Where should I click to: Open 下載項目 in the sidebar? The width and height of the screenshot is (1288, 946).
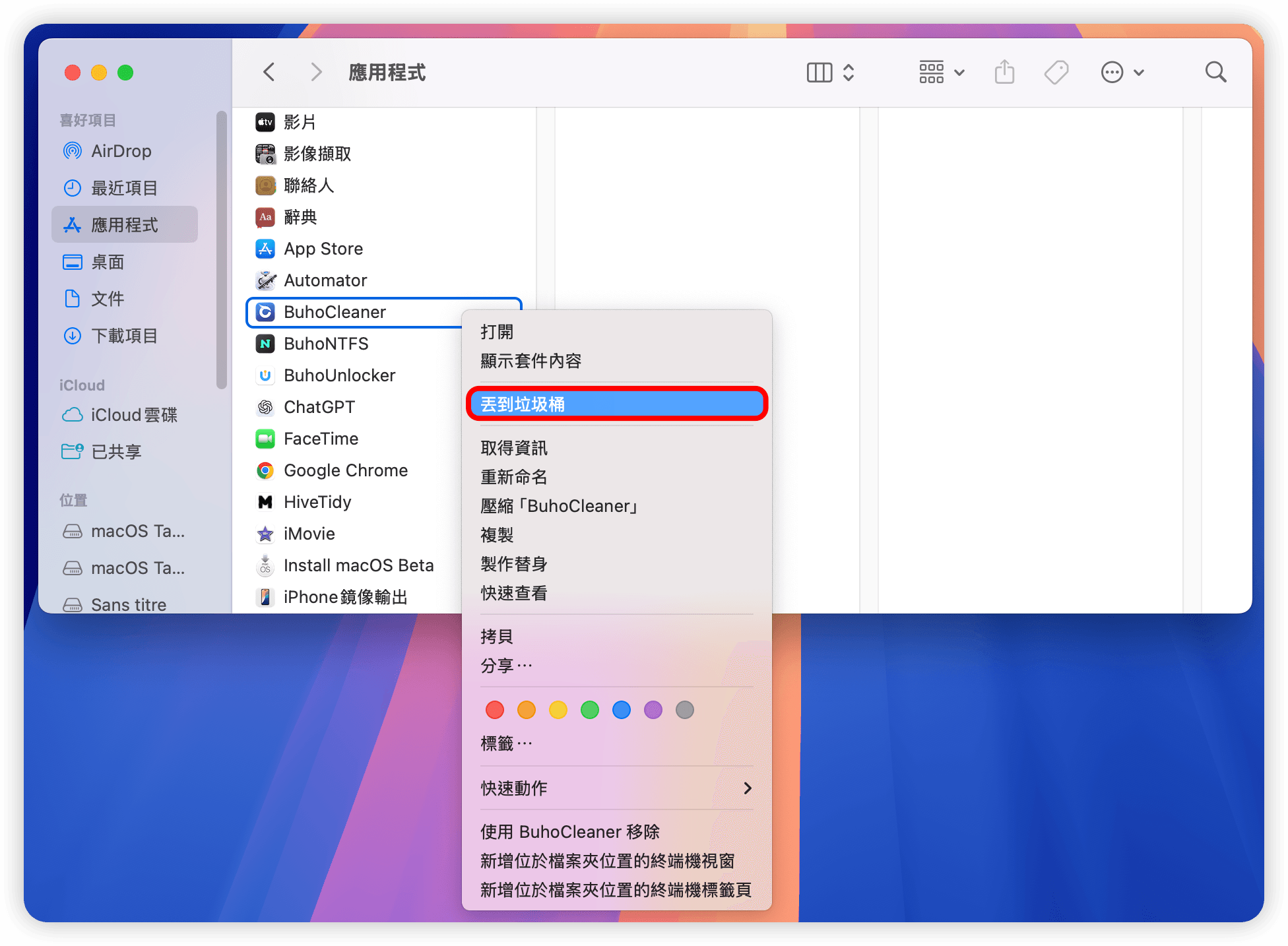125,336
